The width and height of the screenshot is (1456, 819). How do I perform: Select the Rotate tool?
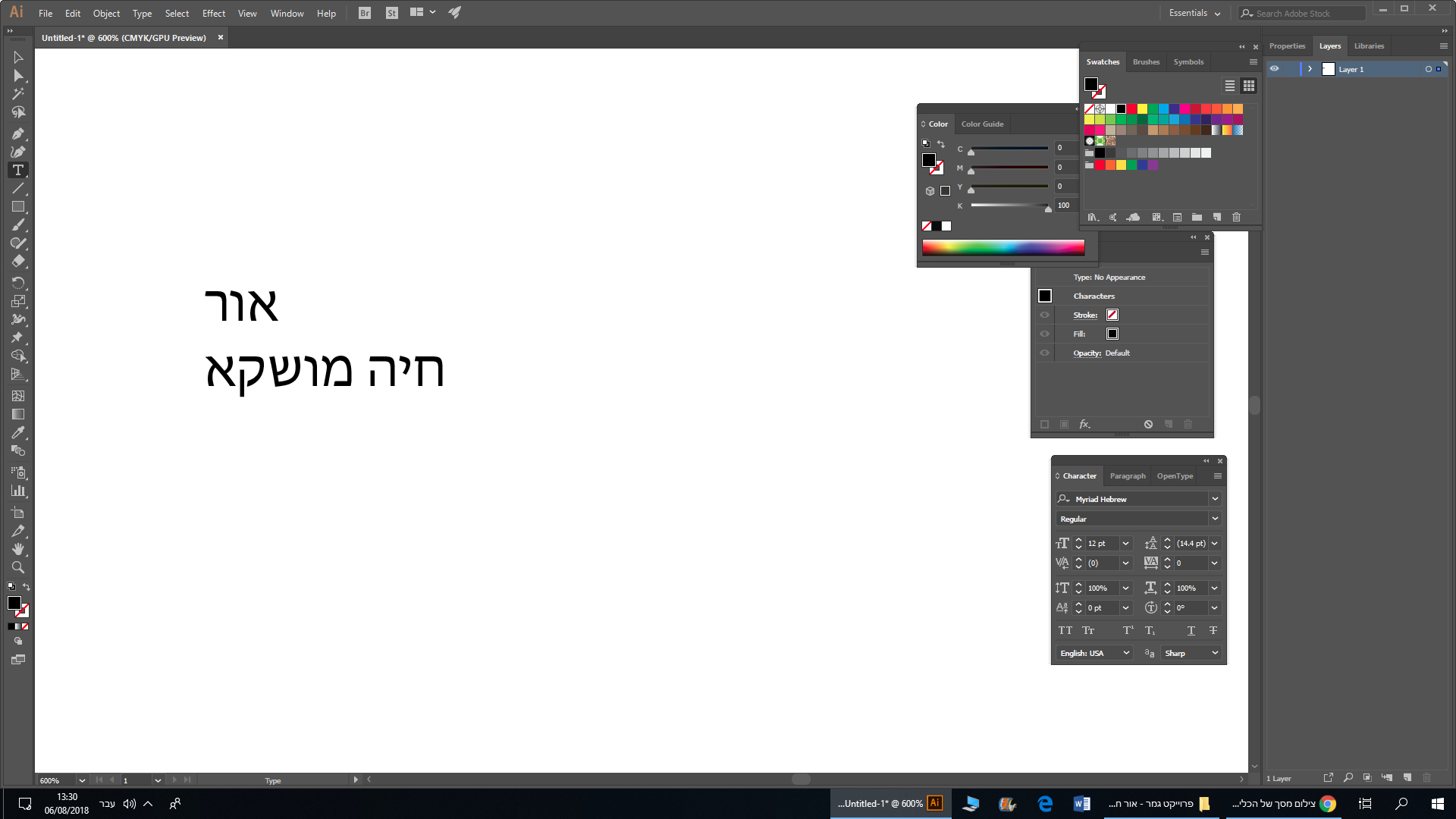pyautogui.click(x=18, y=283)
